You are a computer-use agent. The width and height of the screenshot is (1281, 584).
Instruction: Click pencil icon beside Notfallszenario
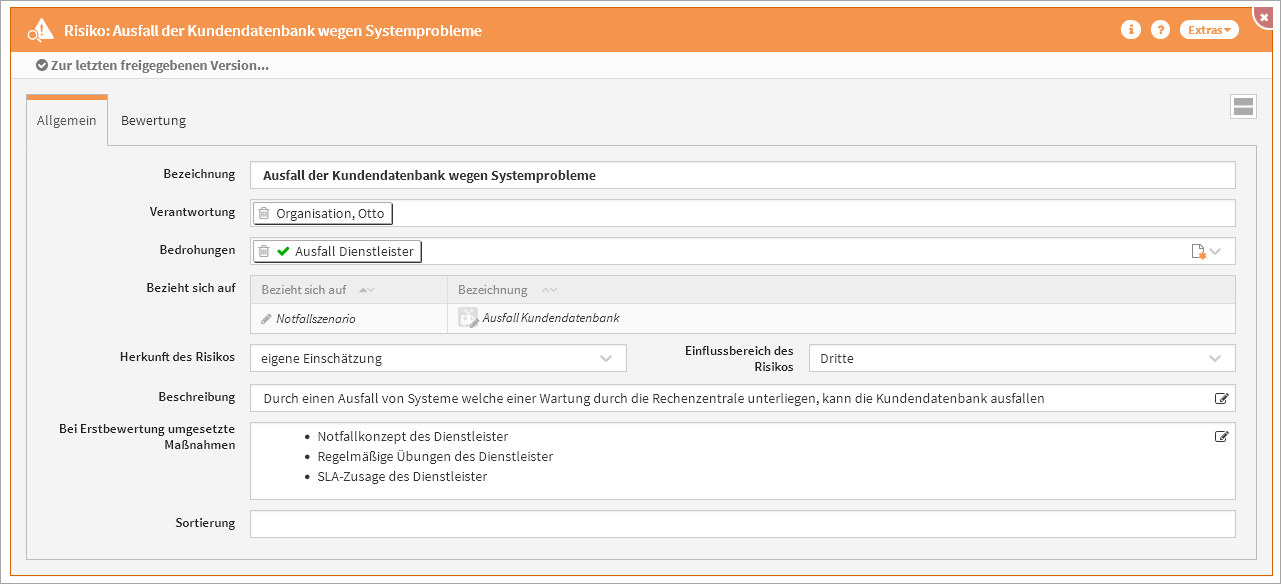(266, 319)
